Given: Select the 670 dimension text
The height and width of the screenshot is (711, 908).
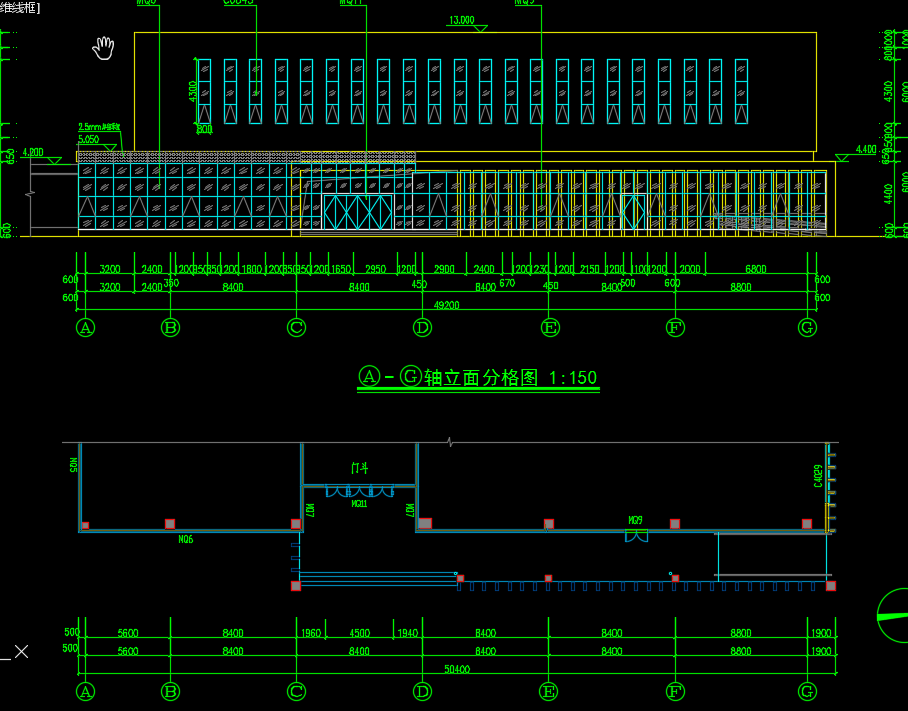Looking at the screenshot, I should [x=507, y=283].
